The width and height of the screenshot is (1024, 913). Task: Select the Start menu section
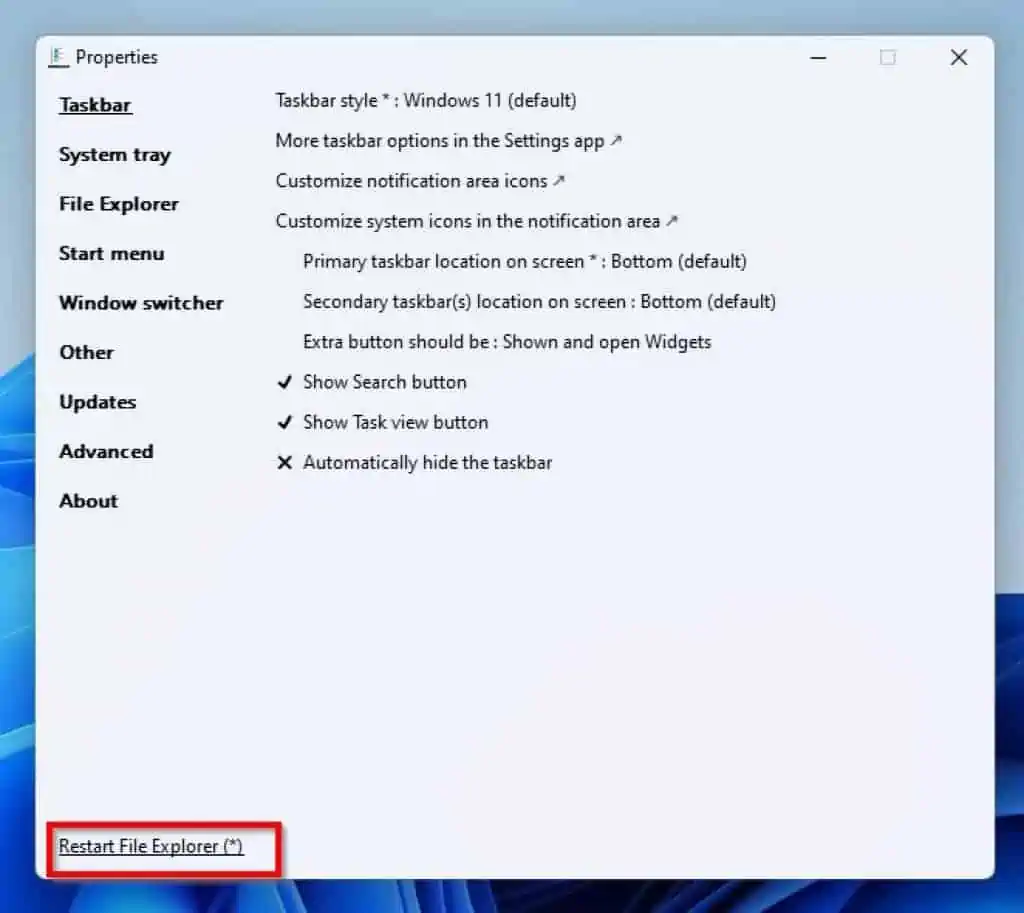(x=112, y=254)
